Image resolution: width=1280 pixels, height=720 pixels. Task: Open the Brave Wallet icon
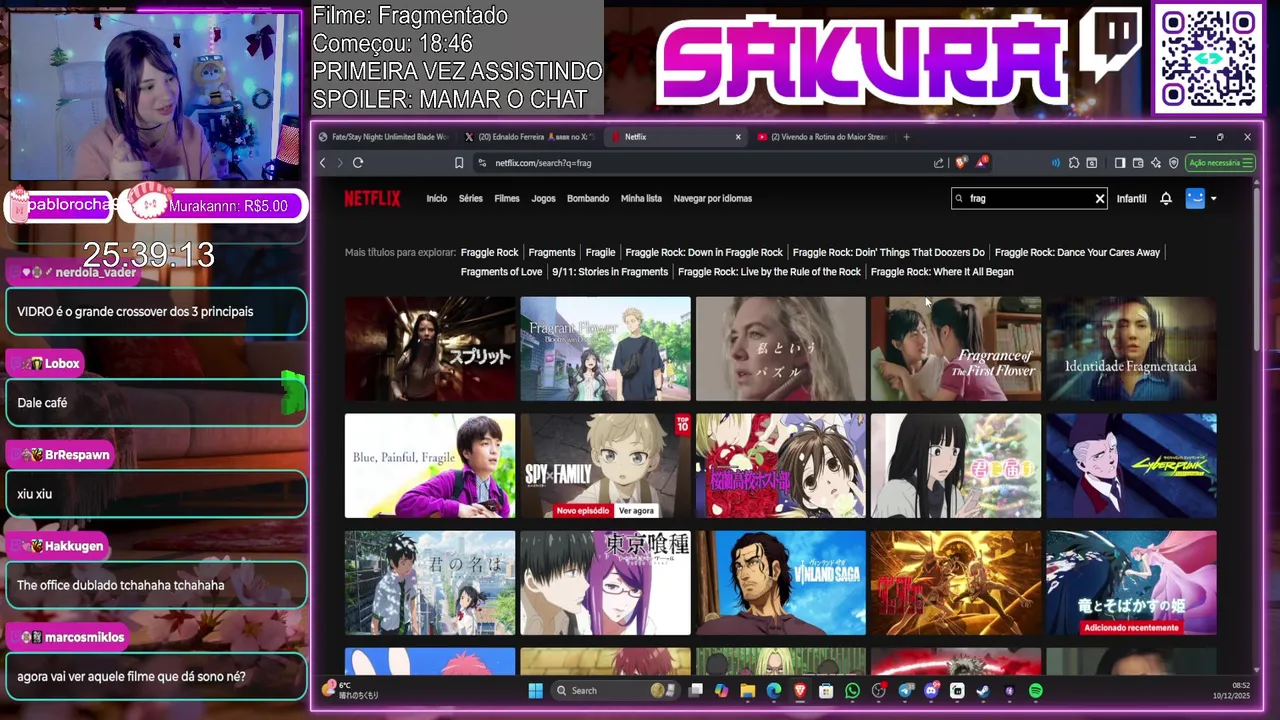point(1138,163)
